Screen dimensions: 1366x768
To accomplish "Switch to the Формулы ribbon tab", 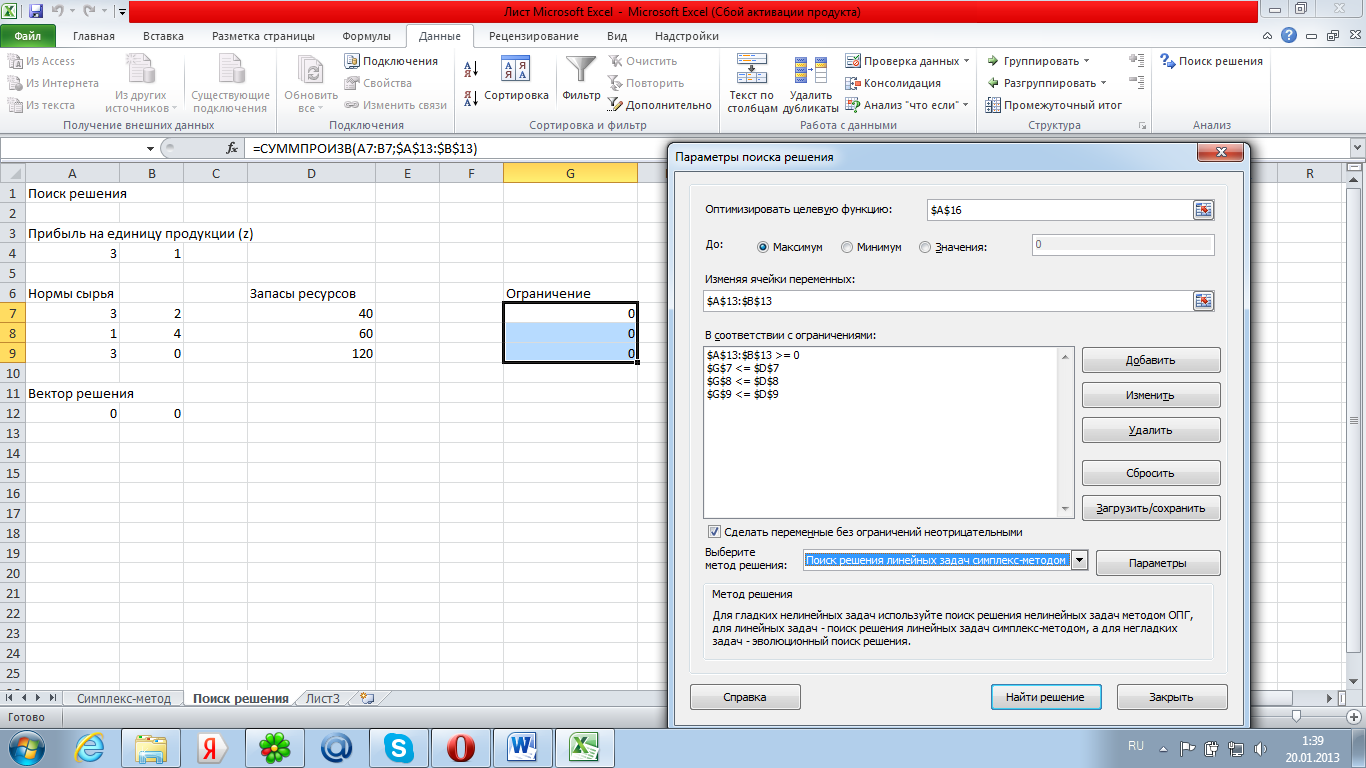I will 366,36.
